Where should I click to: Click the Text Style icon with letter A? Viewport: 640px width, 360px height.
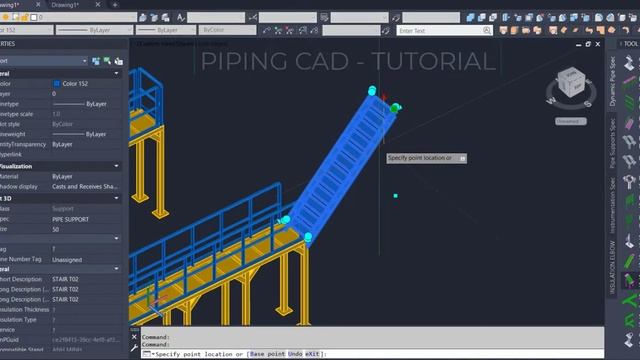180,18
